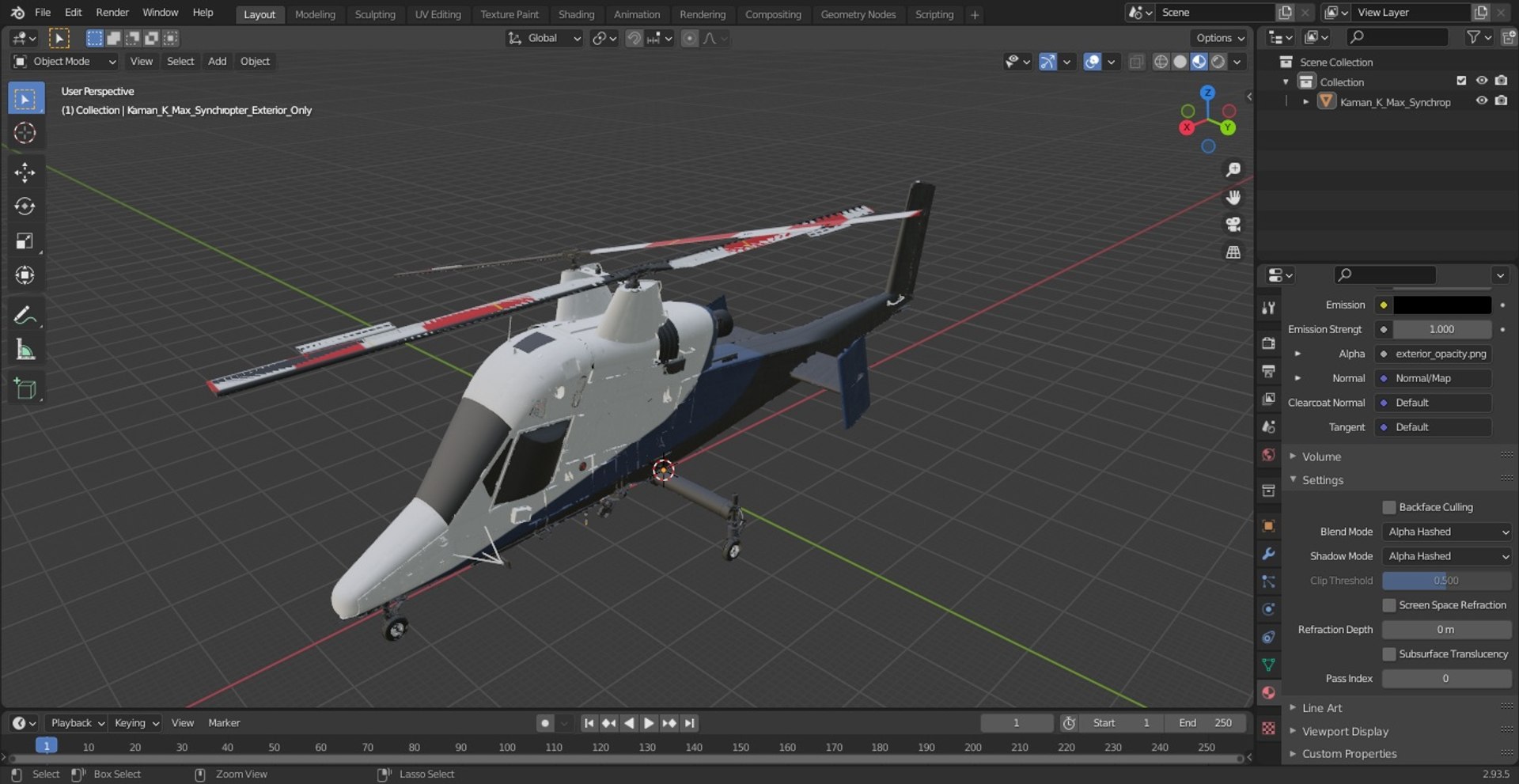The height and width of the screenshot is (784, 1519).
Task: Click the viewport zoom magnifier icon
Action: 1233,170
